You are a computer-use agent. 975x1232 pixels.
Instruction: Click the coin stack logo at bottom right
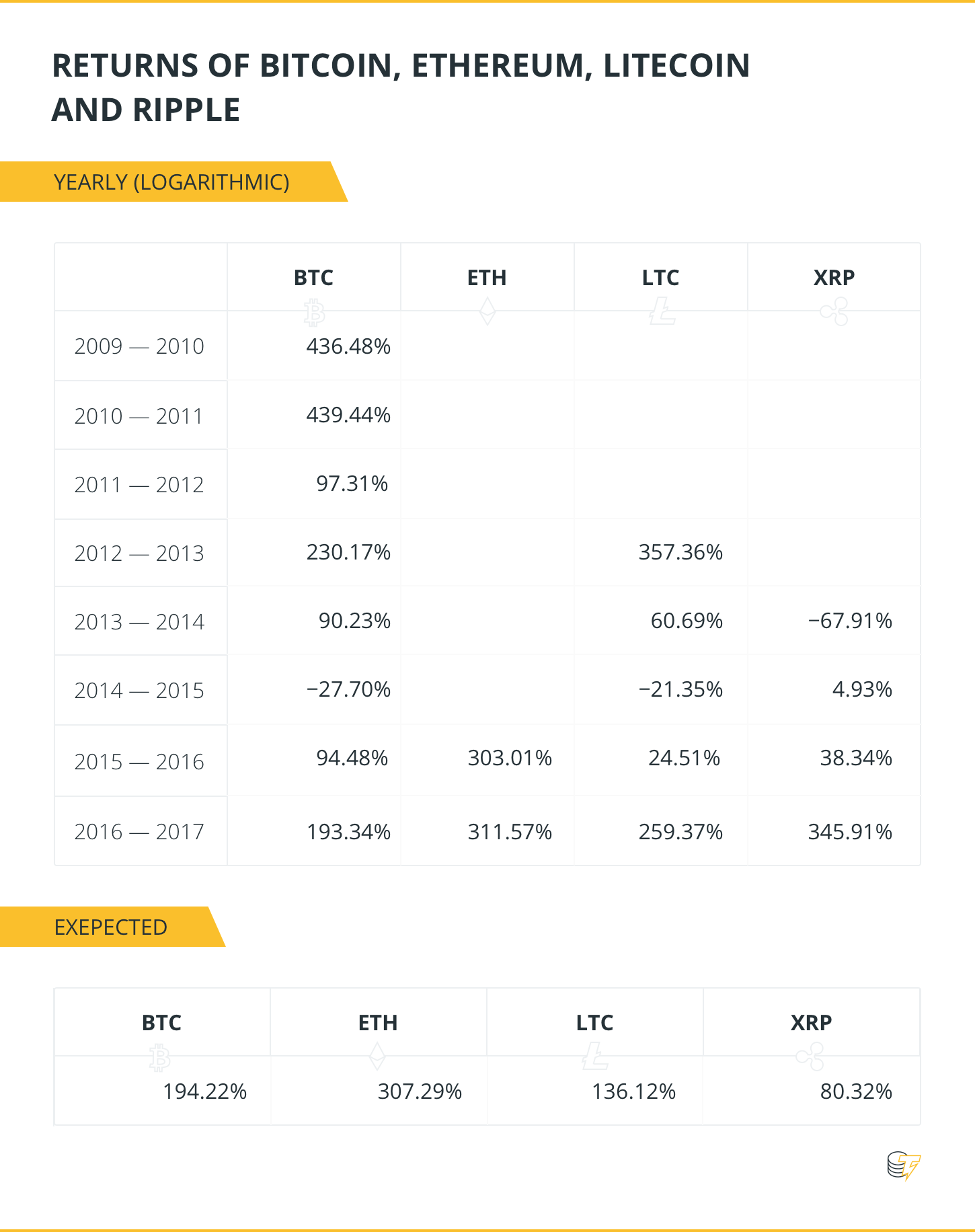tap(903, 1166)
